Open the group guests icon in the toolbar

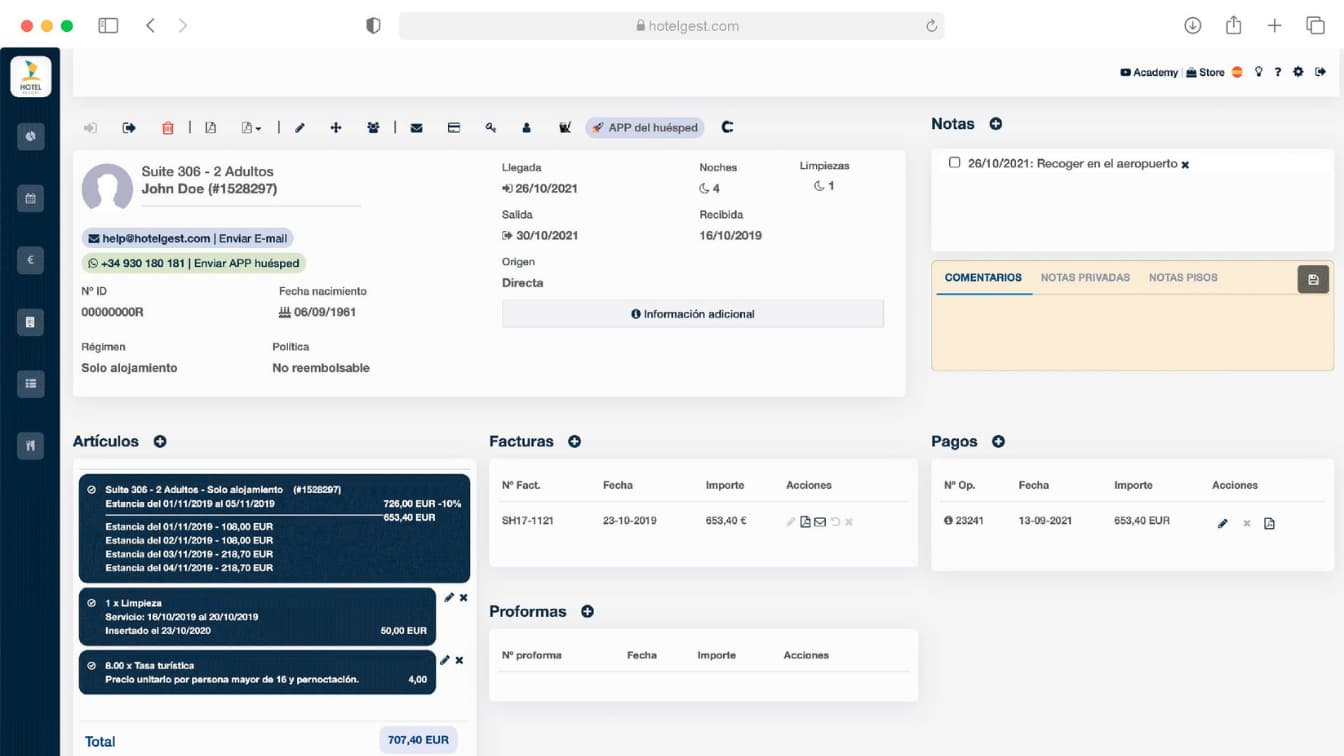[x=373, y=127]
